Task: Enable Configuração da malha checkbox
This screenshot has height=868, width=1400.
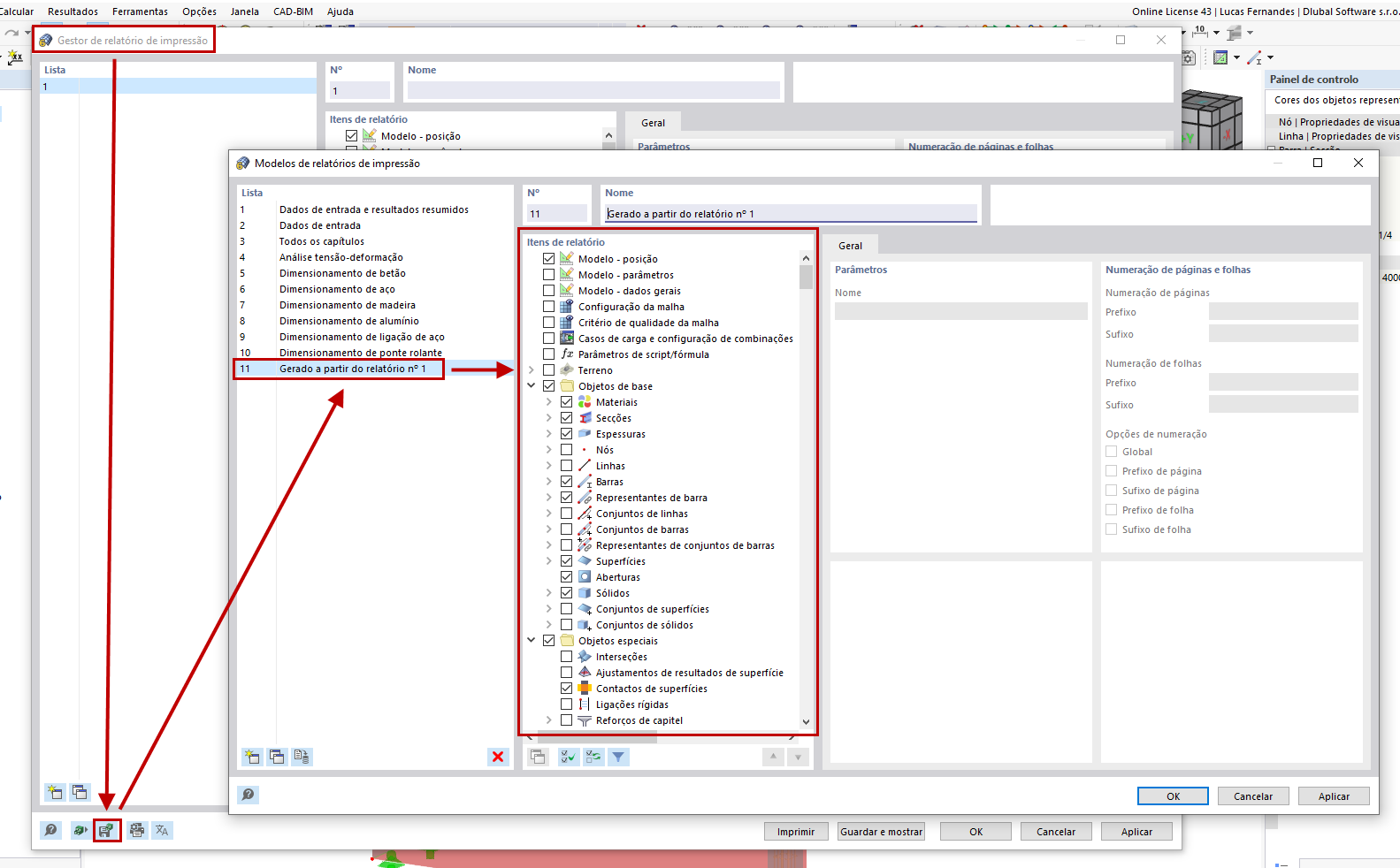Action: pos(549,307)
